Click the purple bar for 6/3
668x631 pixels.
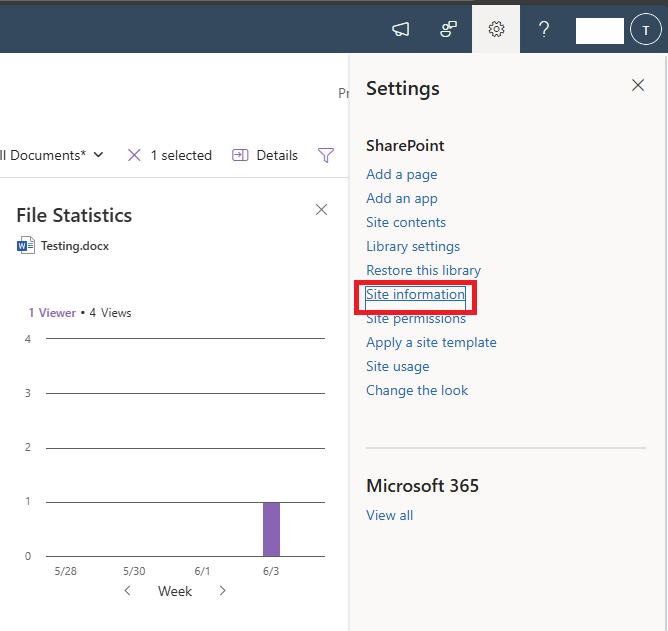point(271,529)
